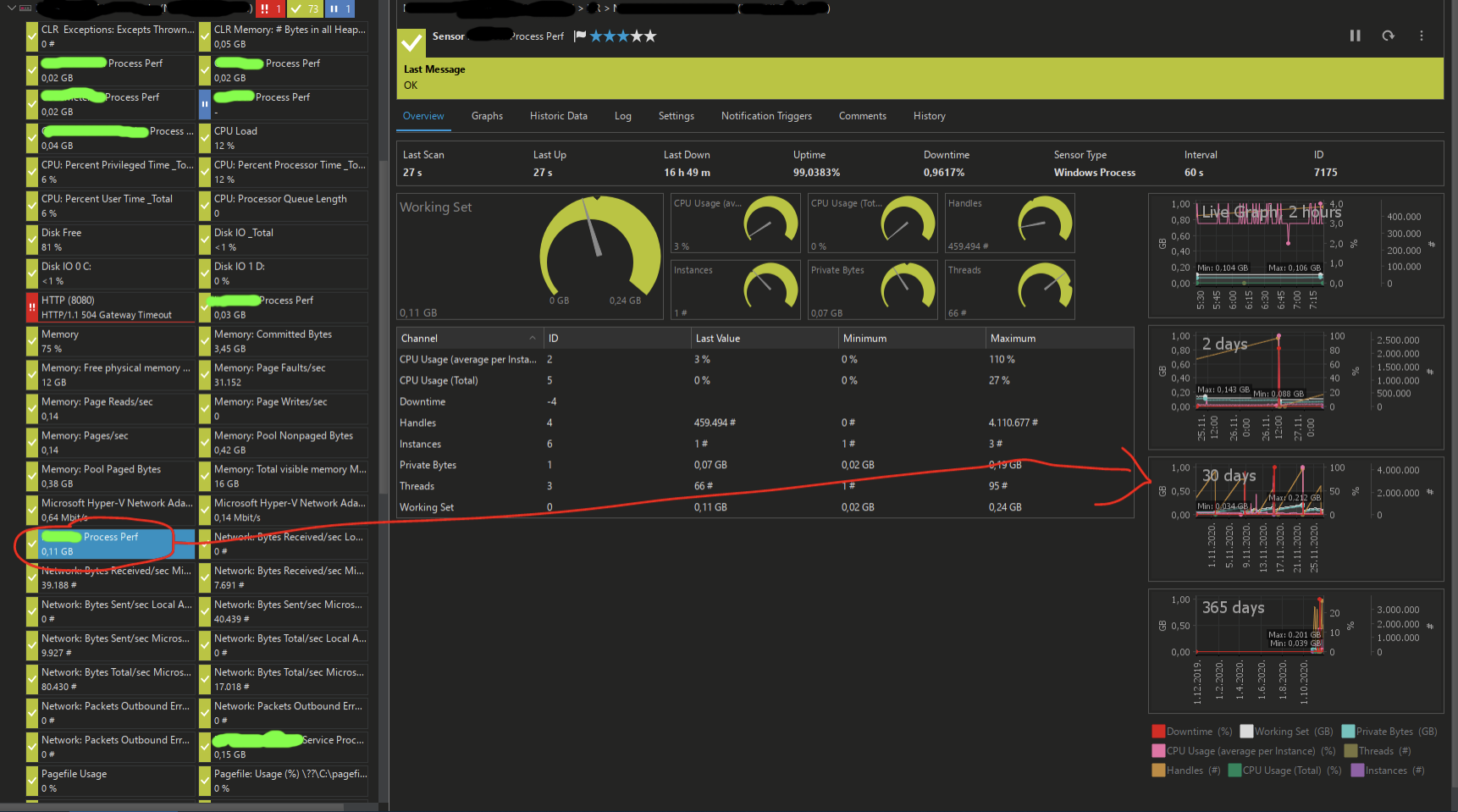Switch to Notification Triggers tab
1458x812 pixels.
(766, 116)
